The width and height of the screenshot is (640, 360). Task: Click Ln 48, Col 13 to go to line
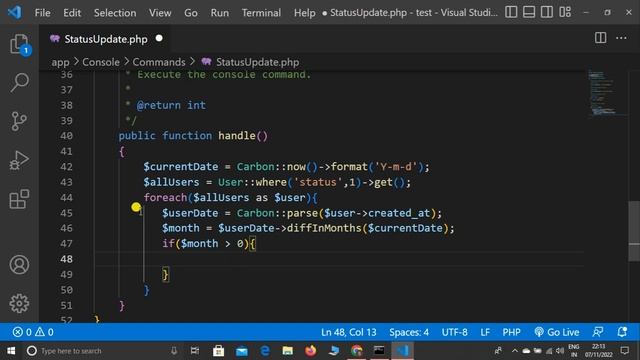click(x=349, y=332)
